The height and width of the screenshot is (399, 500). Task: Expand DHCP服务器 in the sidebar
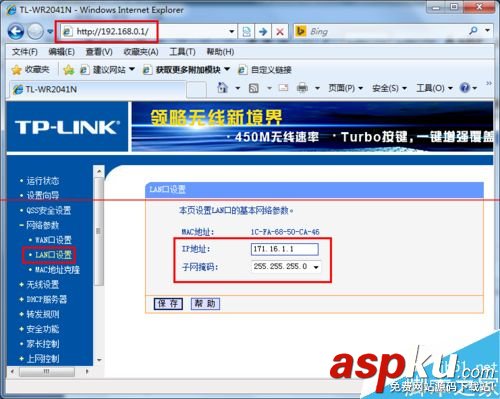(47, 299)
